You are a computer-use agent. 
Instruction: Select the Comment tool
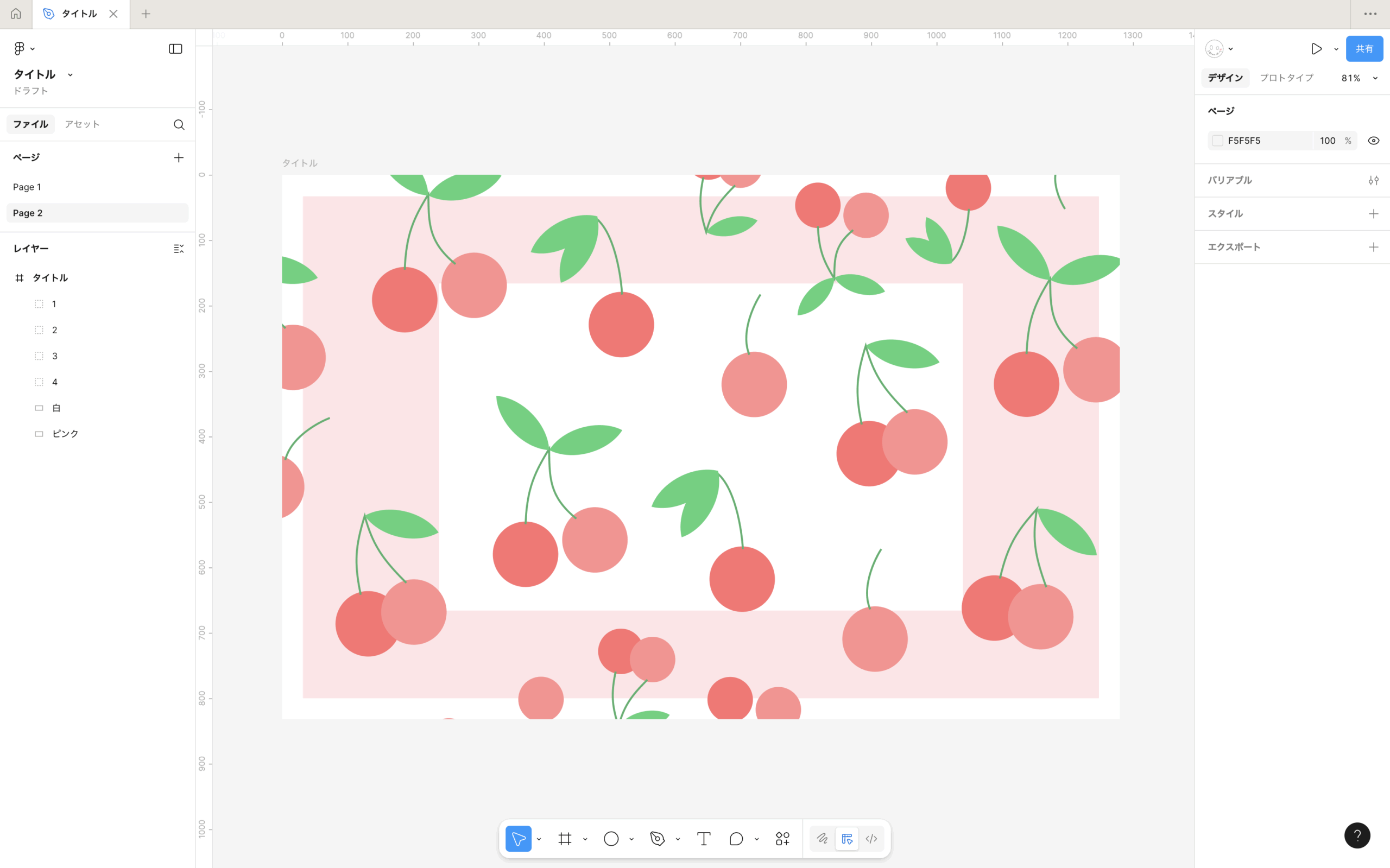(736, 839)
